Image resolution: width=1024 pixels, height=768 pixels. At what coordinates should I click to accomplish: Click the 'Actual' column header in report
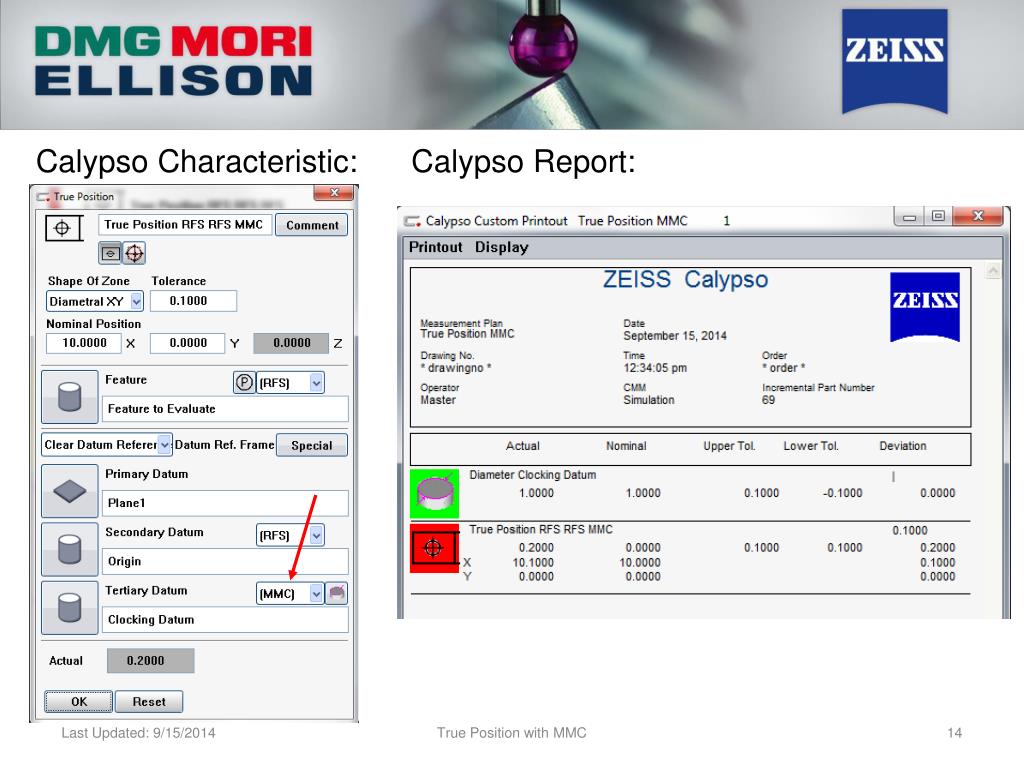(x=522, y=446)
